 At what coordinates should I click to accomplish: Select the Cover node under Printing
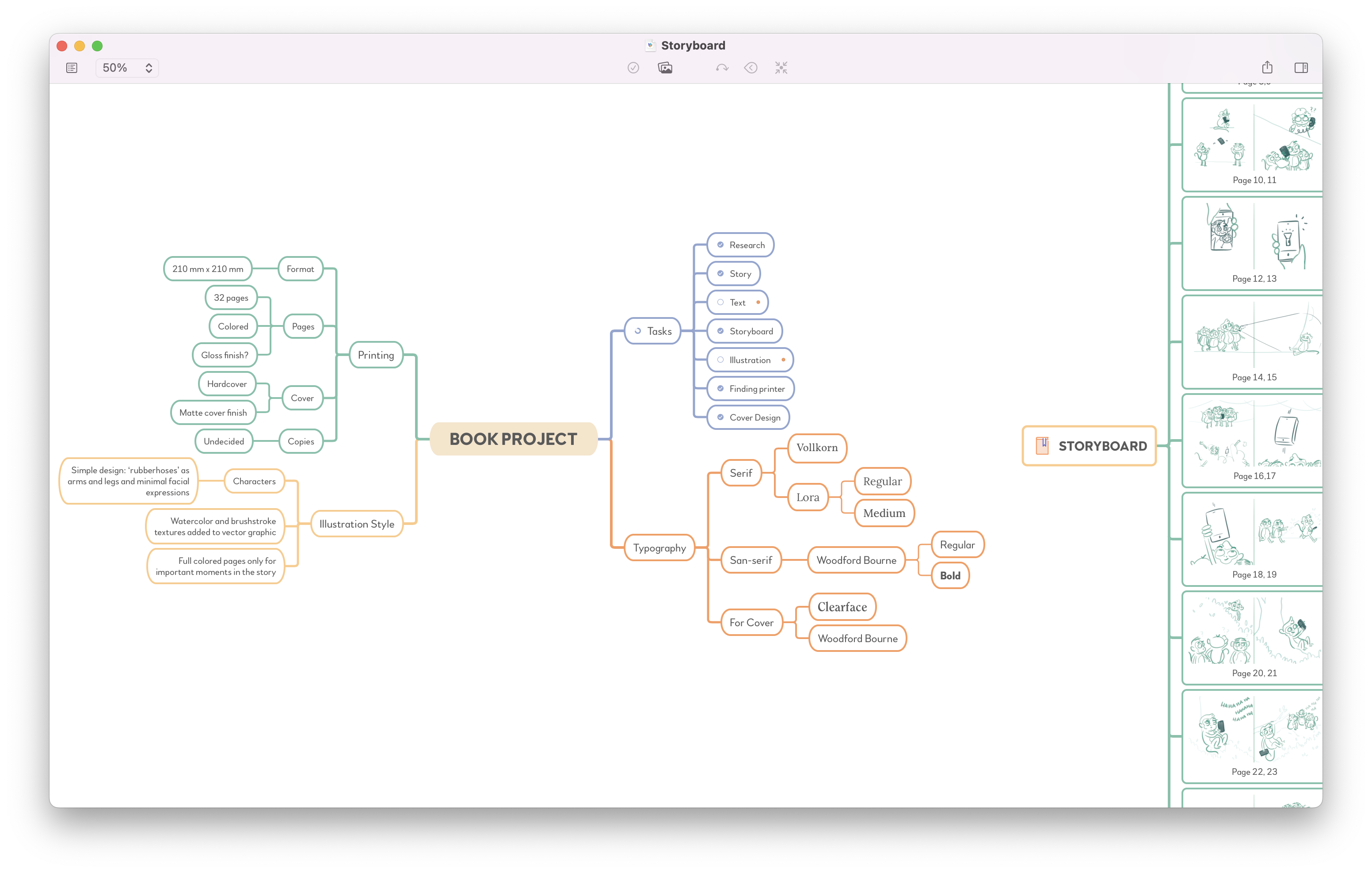point(302,398)
